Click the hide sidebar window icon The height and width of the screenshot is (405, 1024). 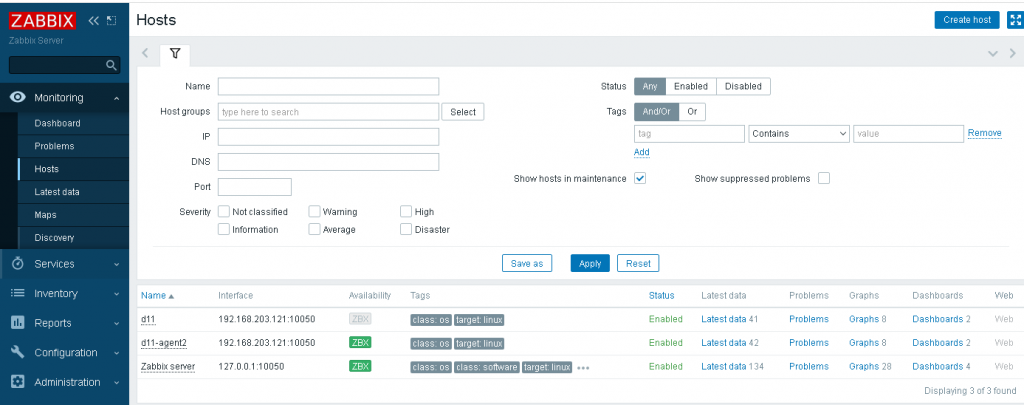tap(112, 21)
